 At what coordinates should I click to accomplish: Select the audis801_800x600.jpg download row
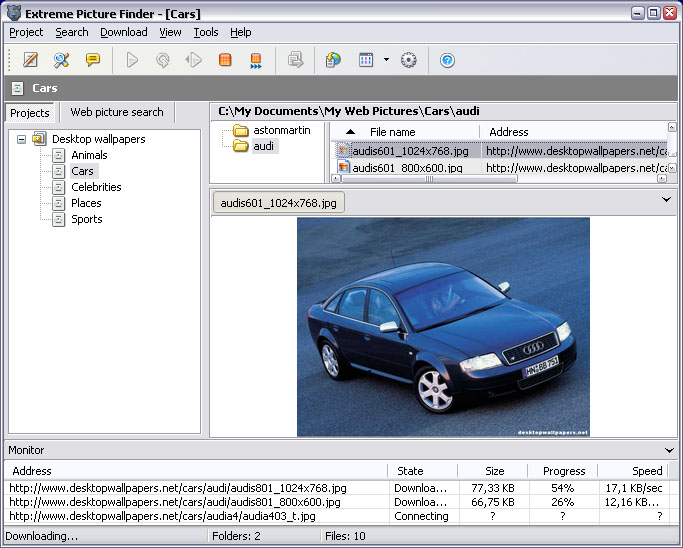341,502
